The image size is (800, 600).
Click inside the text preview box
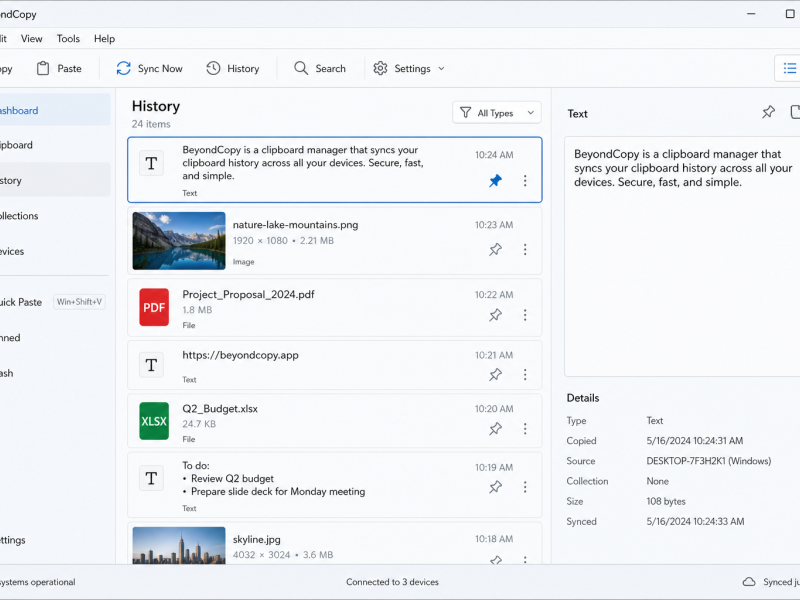coord(682,257)
